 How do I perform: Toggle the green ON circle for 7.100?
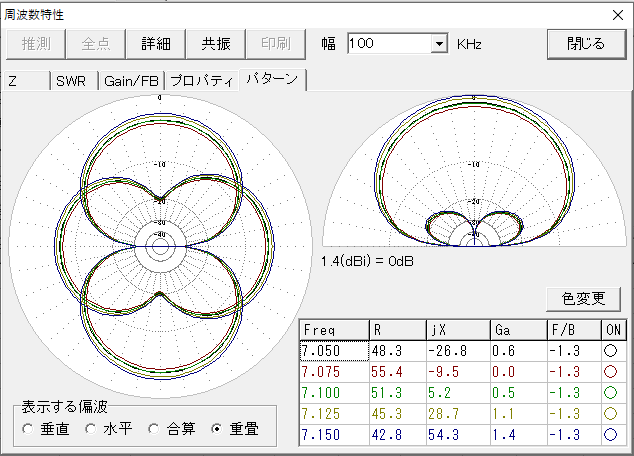(x=611, y=393)
